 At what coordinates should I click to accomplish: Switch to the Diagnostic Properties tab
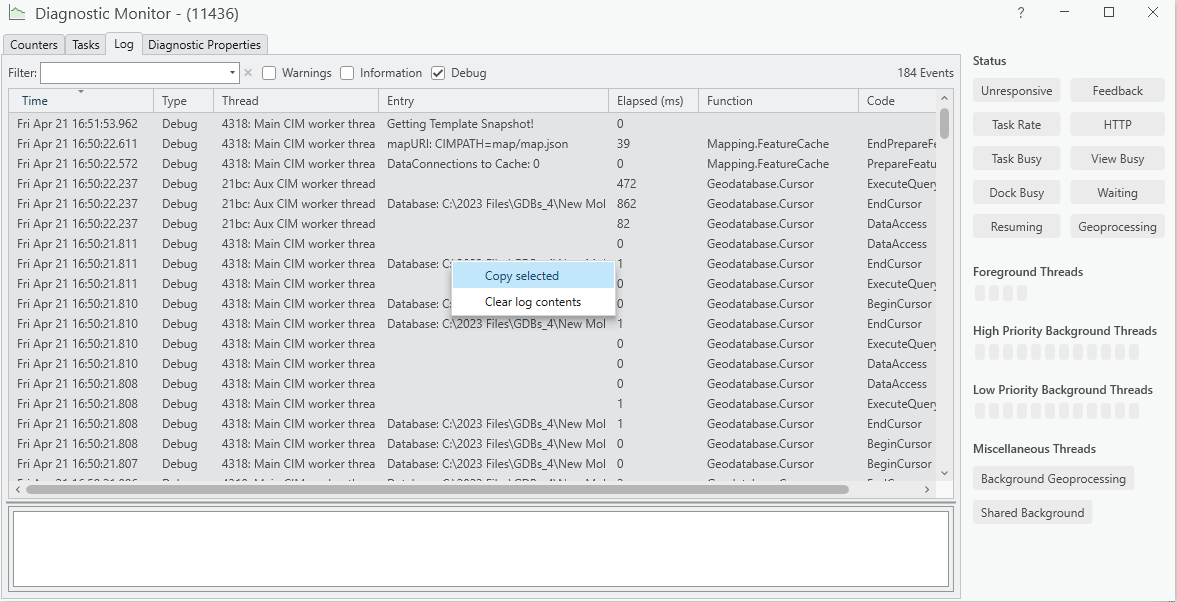[x=205, y=44]
